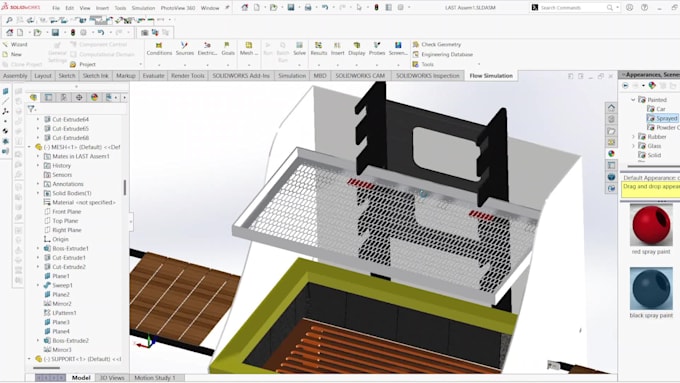Select Material <not specified> item
680x383 pixels.
[80, 202]
